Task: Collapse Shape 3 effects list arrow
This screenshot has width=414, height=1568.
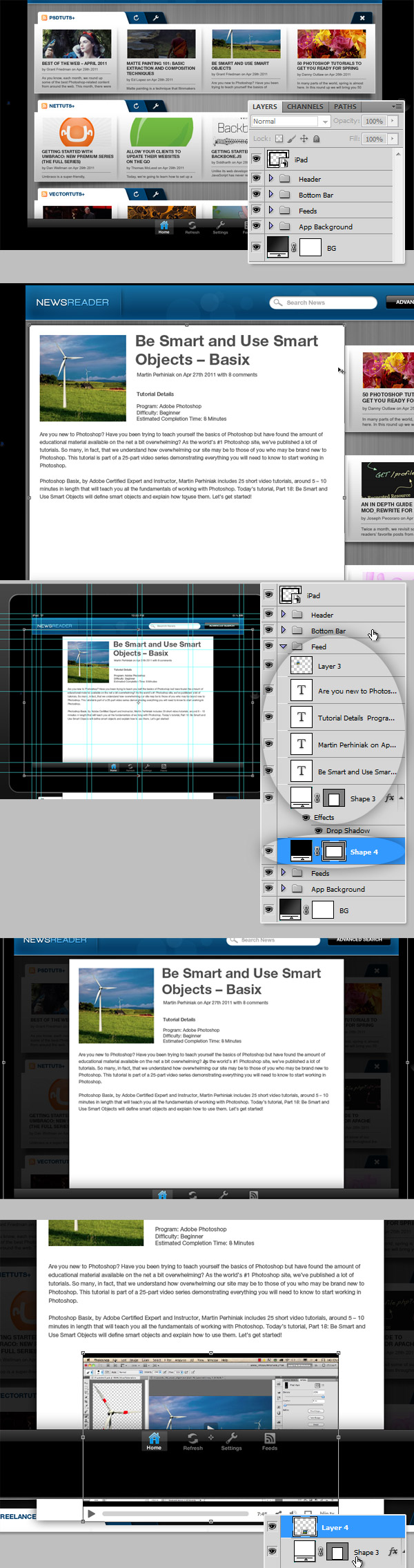Action: click(x=402, y=798)
